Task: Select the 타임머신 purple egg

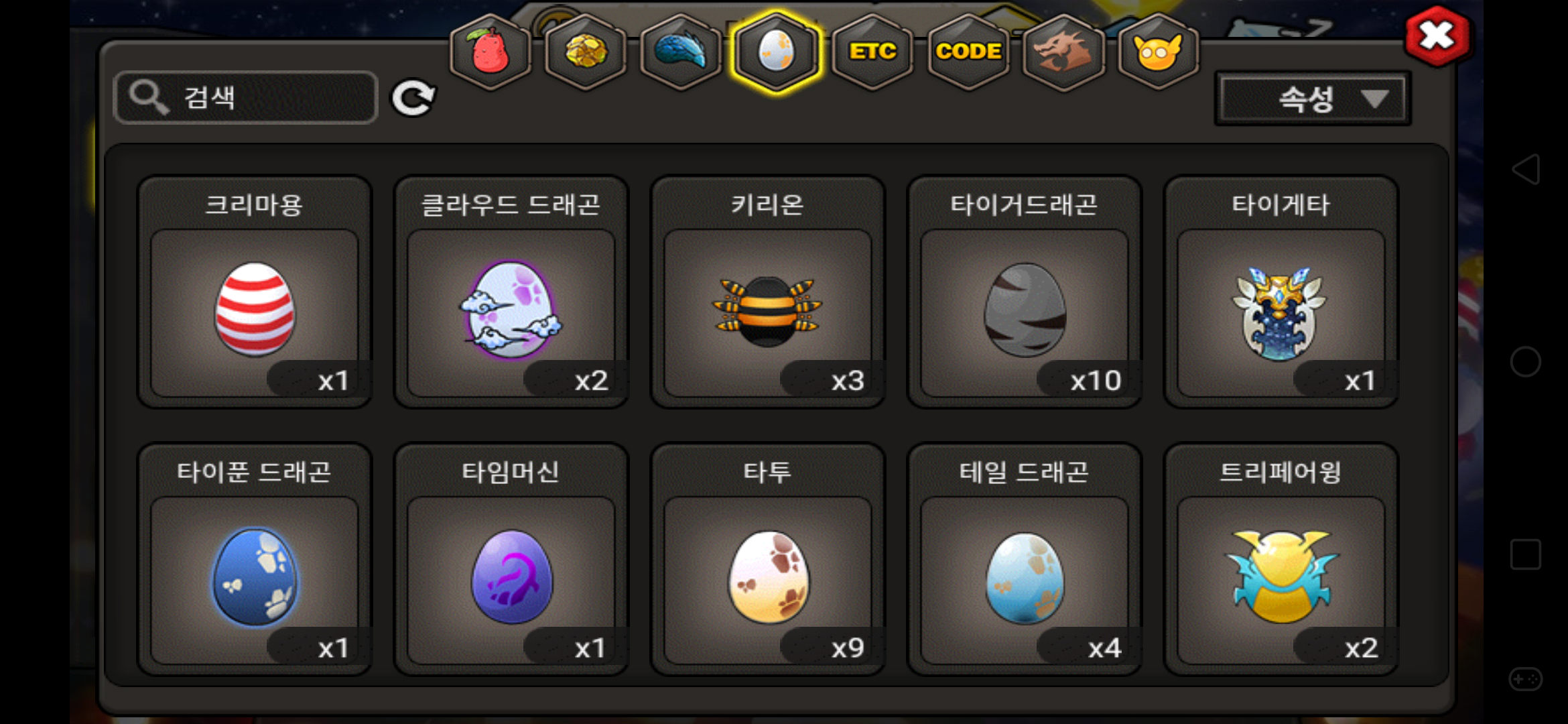Action: click(x=511, y=559)
